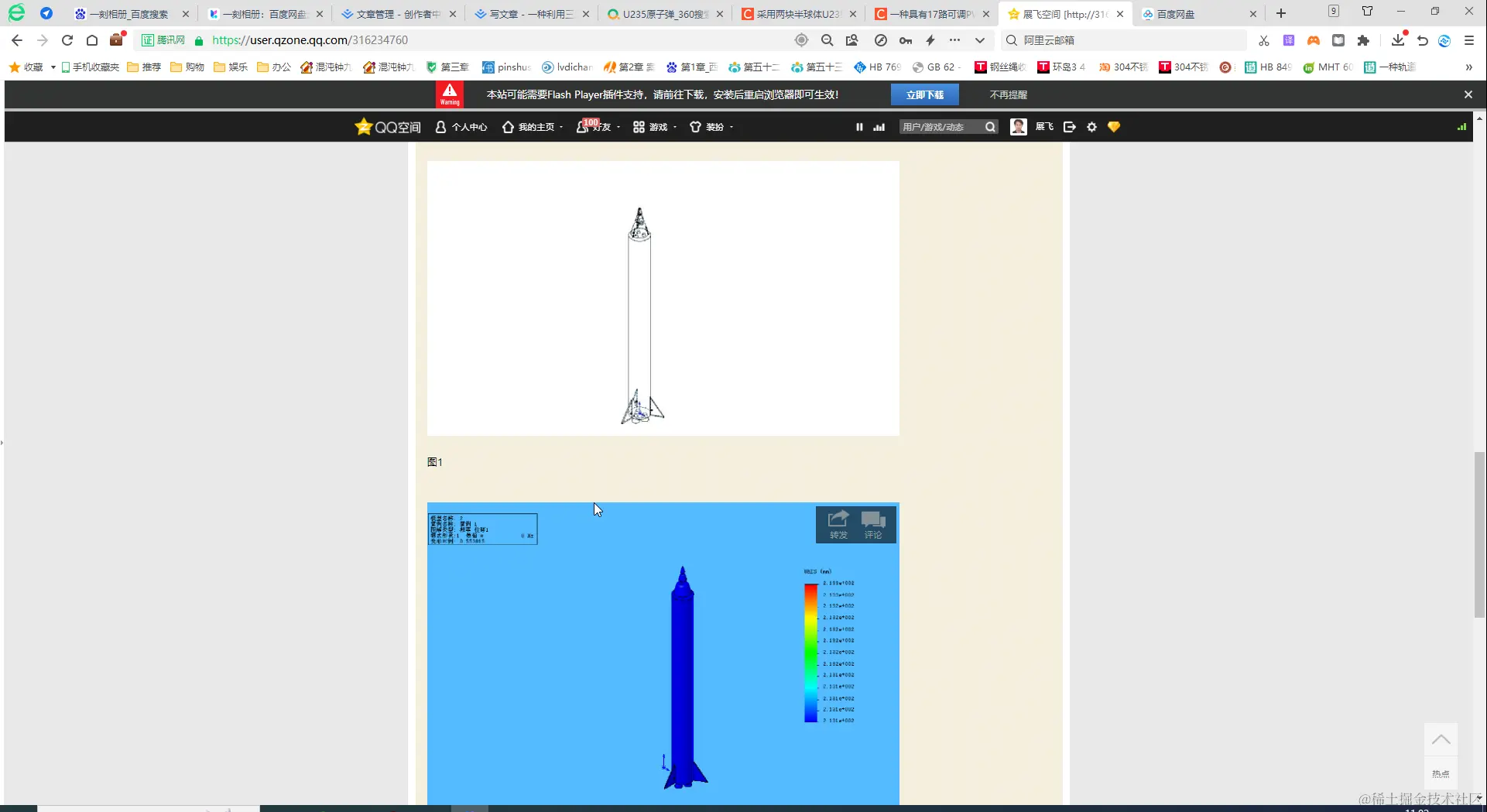
Task: Close the 展飞空间 tab
Action: 1120,14
